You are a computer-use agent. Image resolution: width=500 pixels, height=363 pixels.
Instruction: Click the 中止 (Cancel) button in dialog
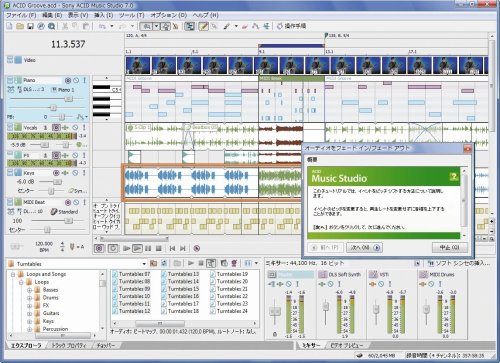[450, 248]
